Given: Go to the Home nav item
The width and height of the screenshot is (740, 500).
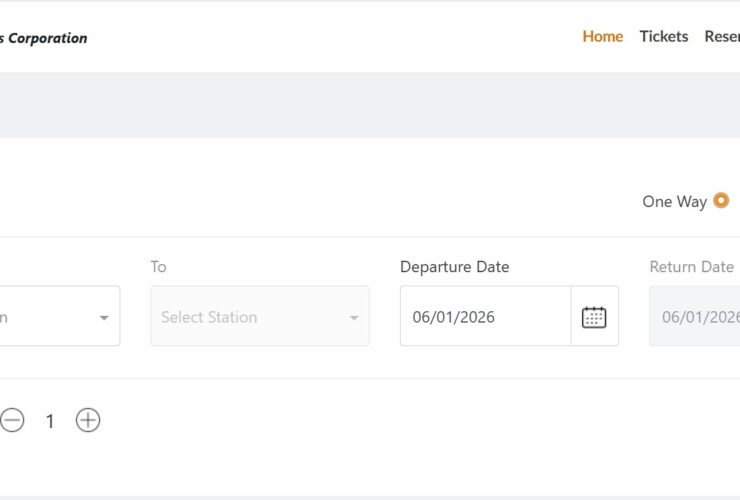Looking at the screenshot, I should click(602, 36).
